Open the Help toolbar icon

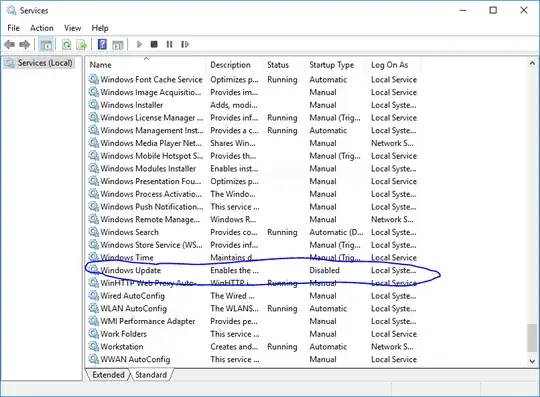pos(102,44)
